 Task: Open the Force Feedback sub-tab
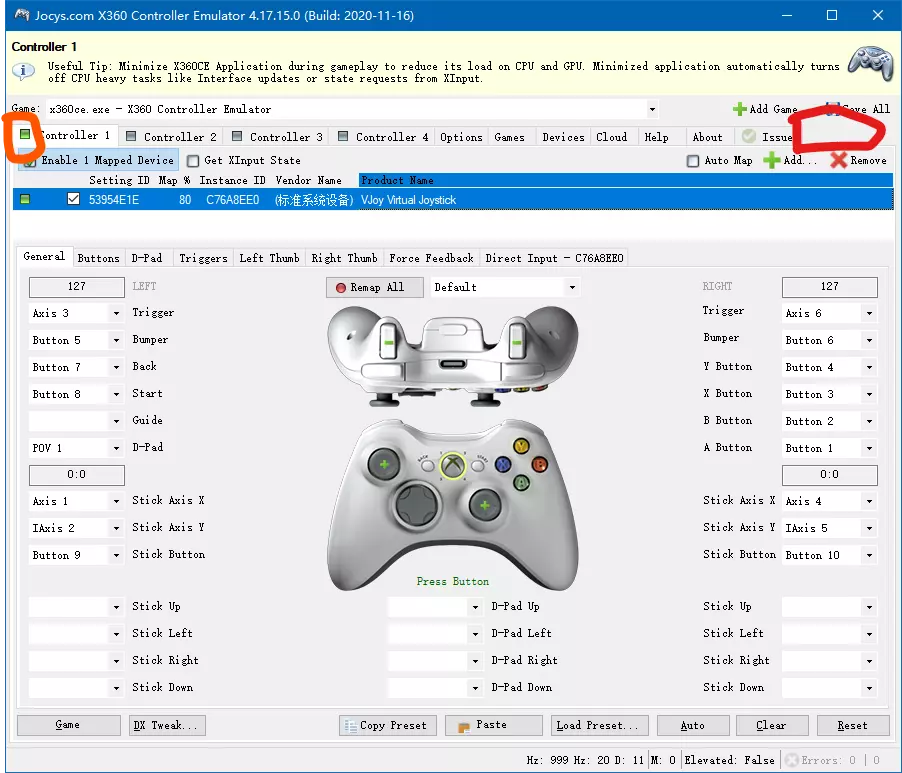(431, 258)
